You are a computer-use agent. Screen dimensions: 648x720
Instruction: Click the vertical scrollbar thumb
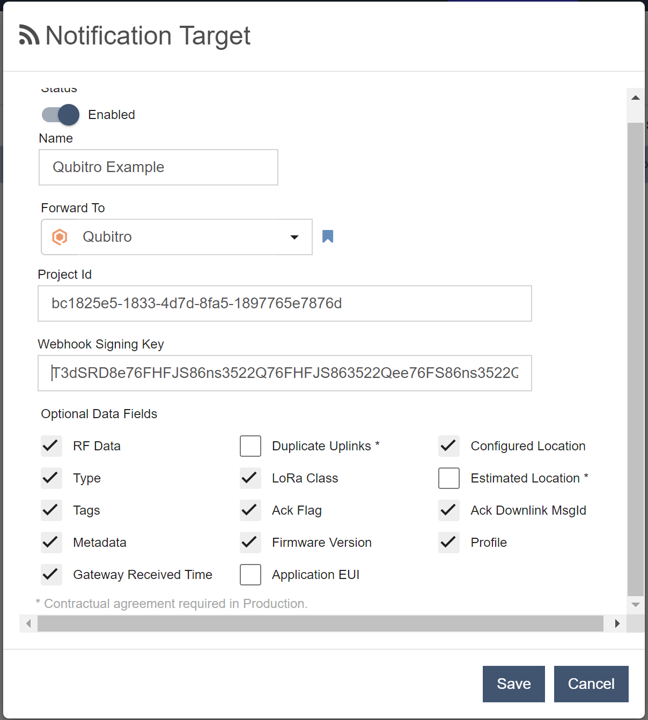click(636, 359)
